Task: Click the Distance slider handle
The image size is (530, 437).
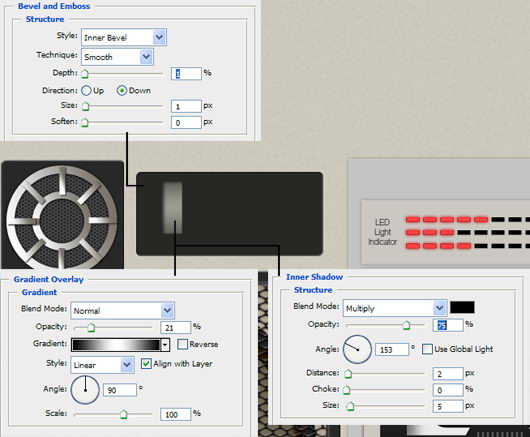Action: (x=348, y=373)
